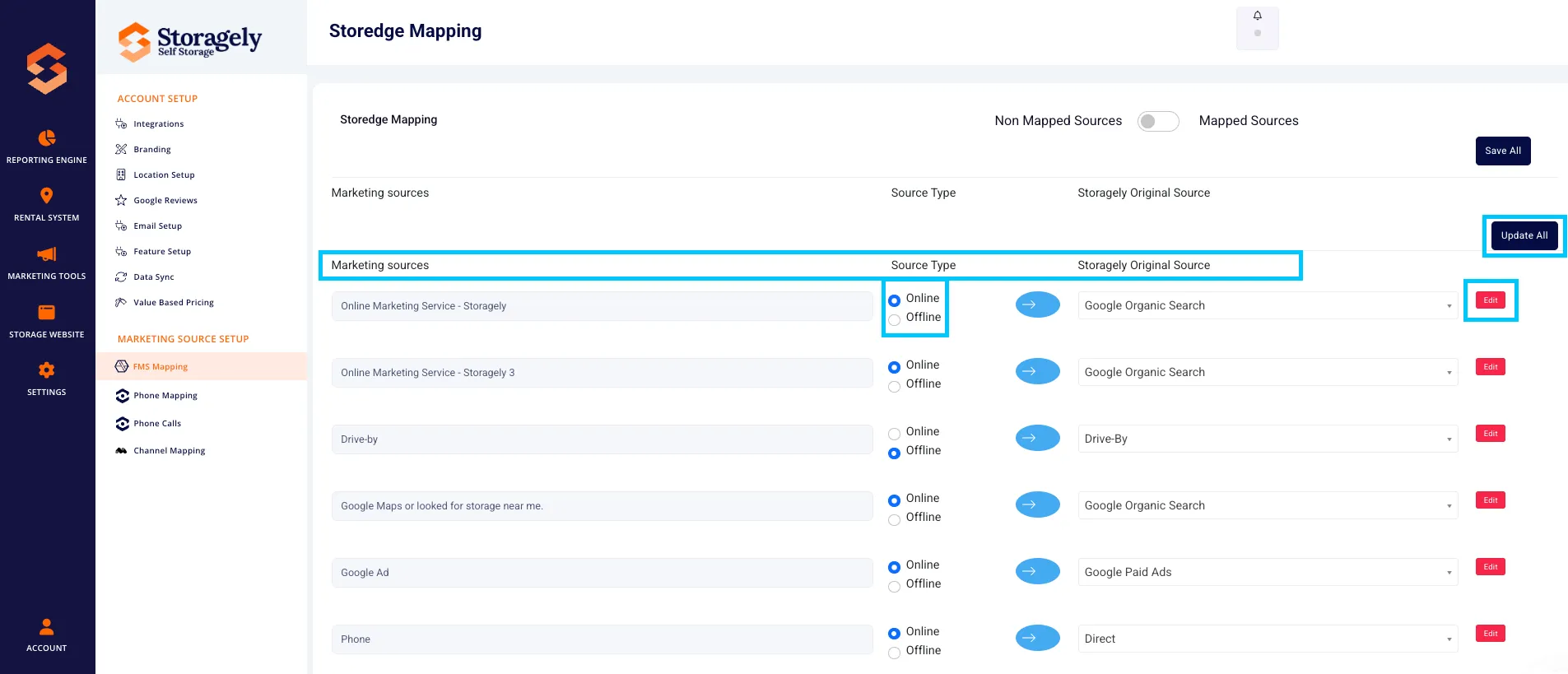Click the notification bell icon
This screenshot has height=674, width=1568.
pyautogui.click(x=1258, y=16)
